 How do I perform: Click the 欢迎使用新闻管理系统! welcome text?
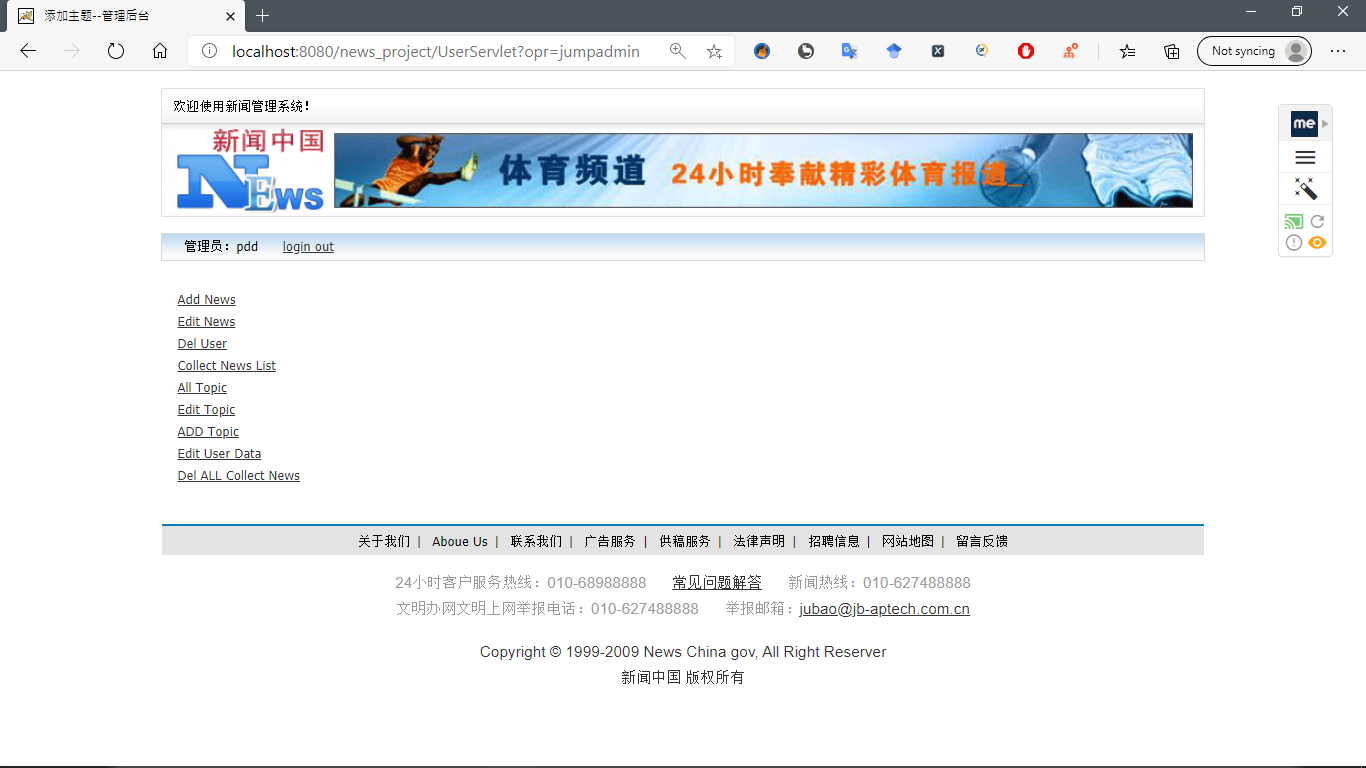click(242, 106)
